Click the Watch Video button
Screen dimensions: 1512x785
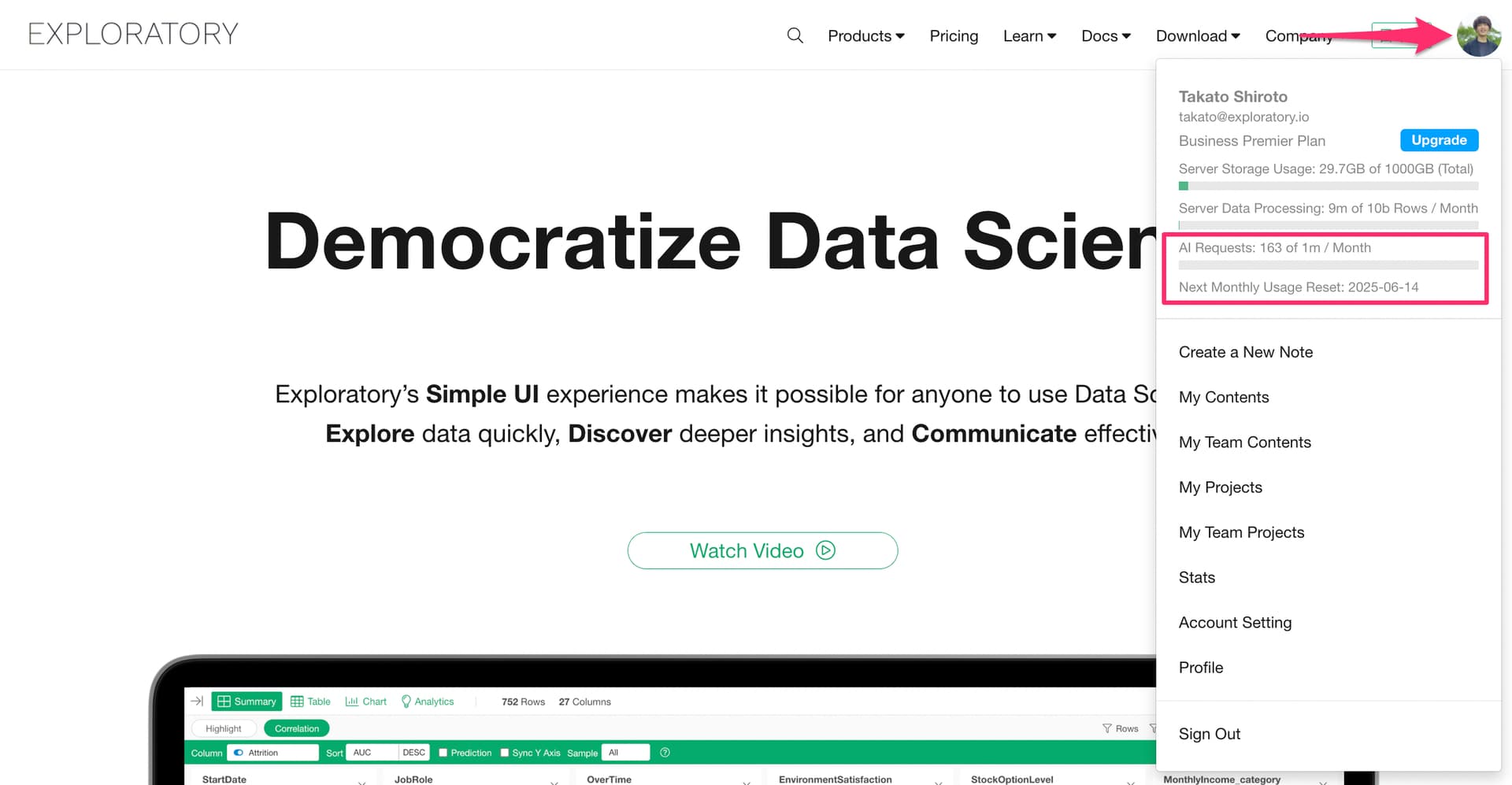pyautogui.click(x=762, y=550)
